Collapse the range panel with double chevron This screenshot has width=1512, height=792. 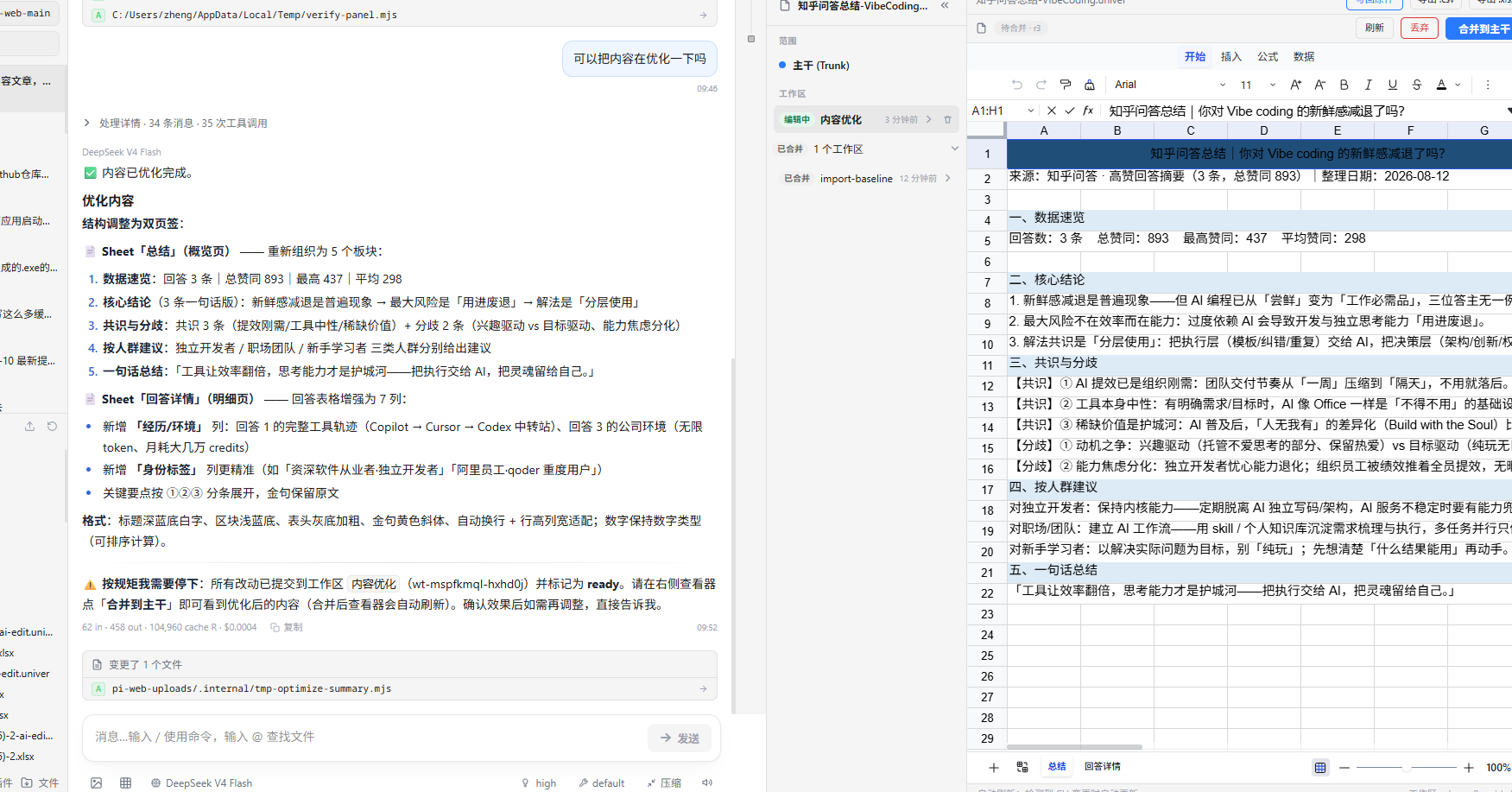coord(945,5)
